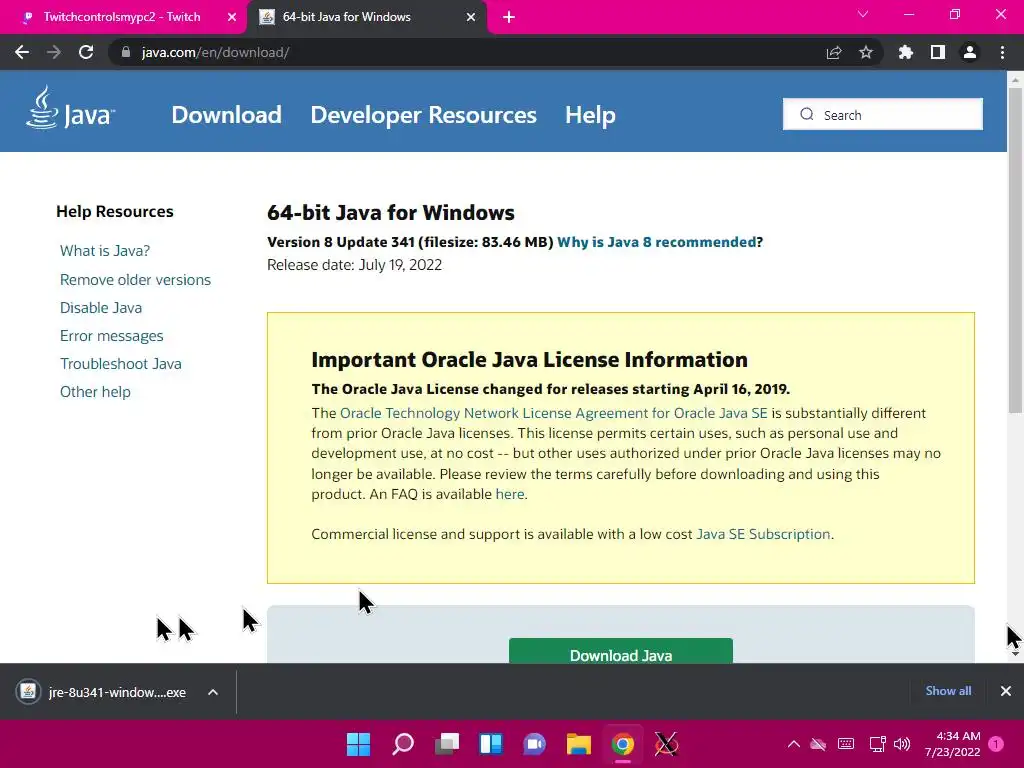The image size is (1024, 768).
Task: Switch to the Twitchcontrolsmypc2 - Twitch tab
Action: pyautogui.click(x=122, y=17)
